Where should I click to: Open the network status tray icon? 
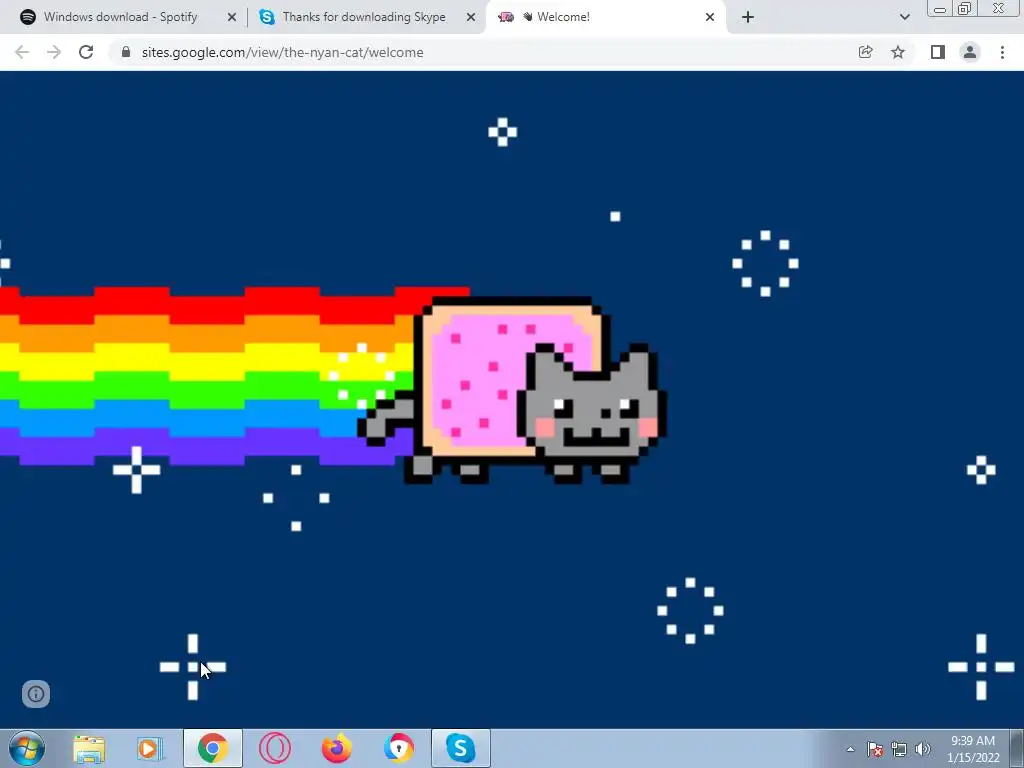point(899,749)
